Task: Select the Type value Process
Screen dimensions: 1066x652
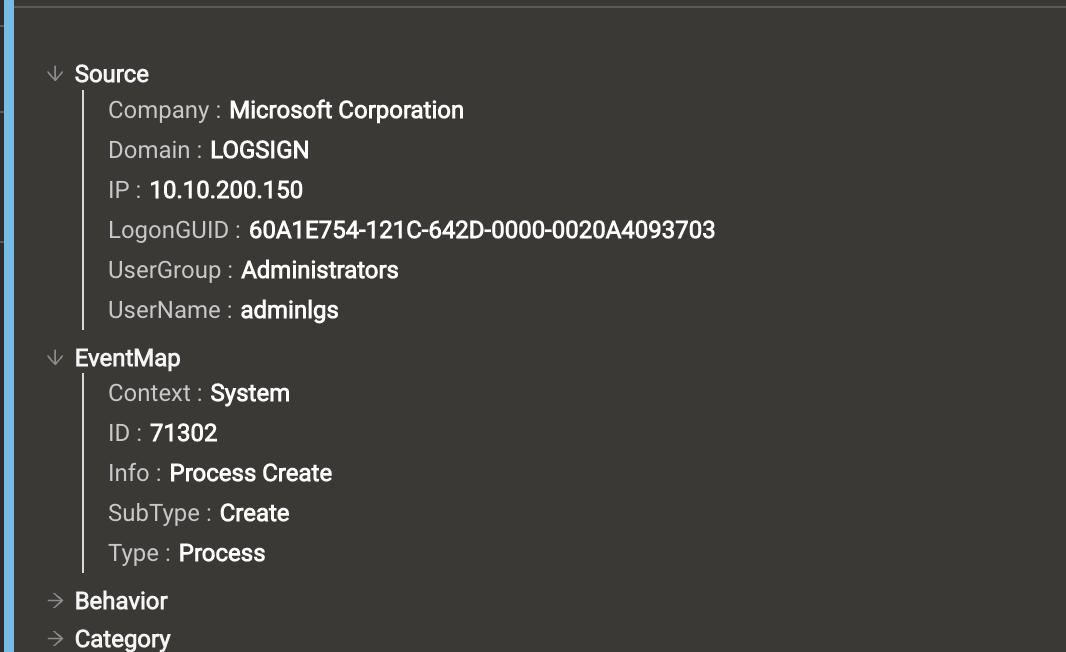Action: coord(222,553)
